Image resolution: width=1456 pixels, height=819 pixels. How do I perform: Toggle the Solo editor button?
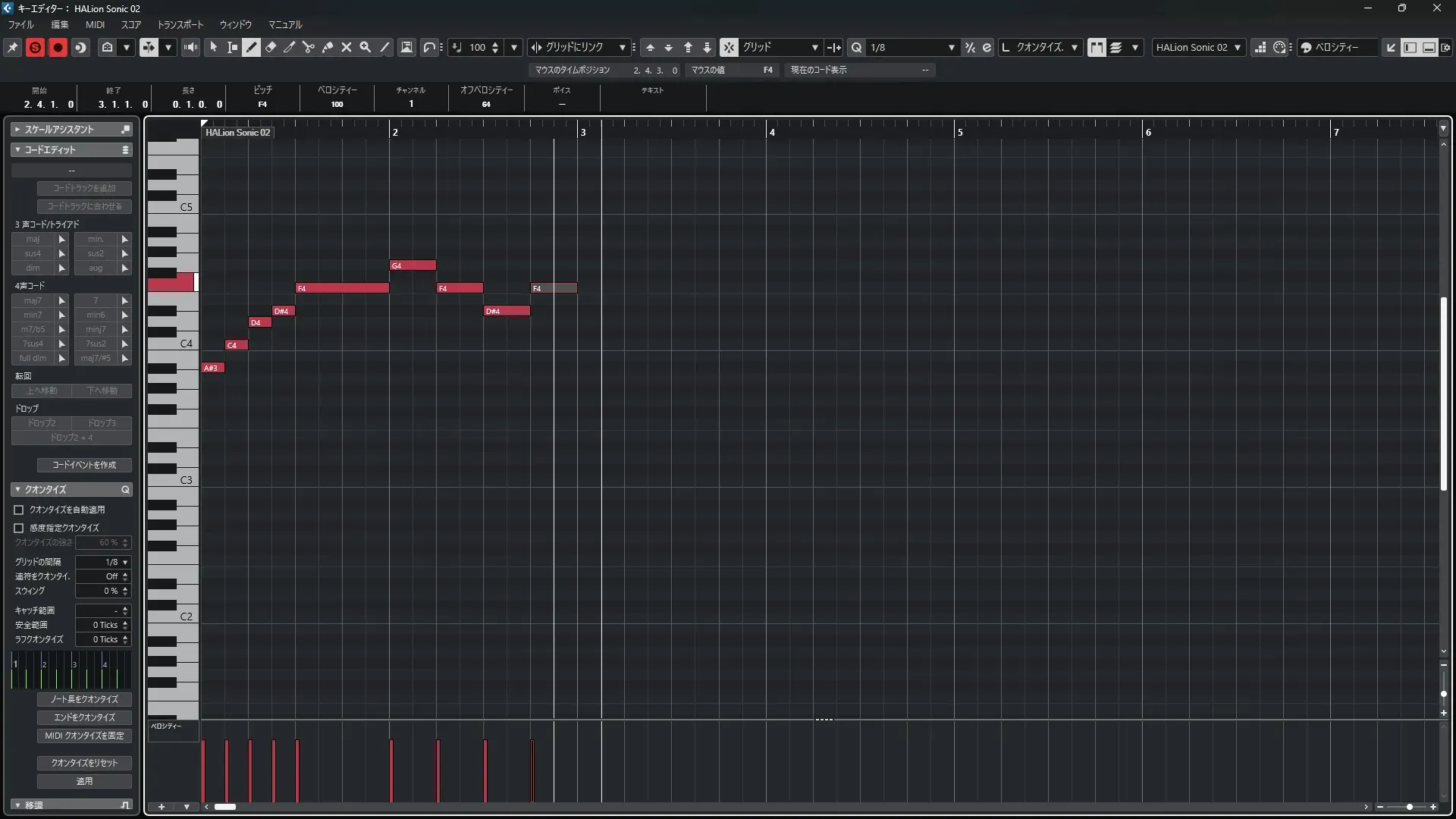pyautogui.click(x=35, y=47)
